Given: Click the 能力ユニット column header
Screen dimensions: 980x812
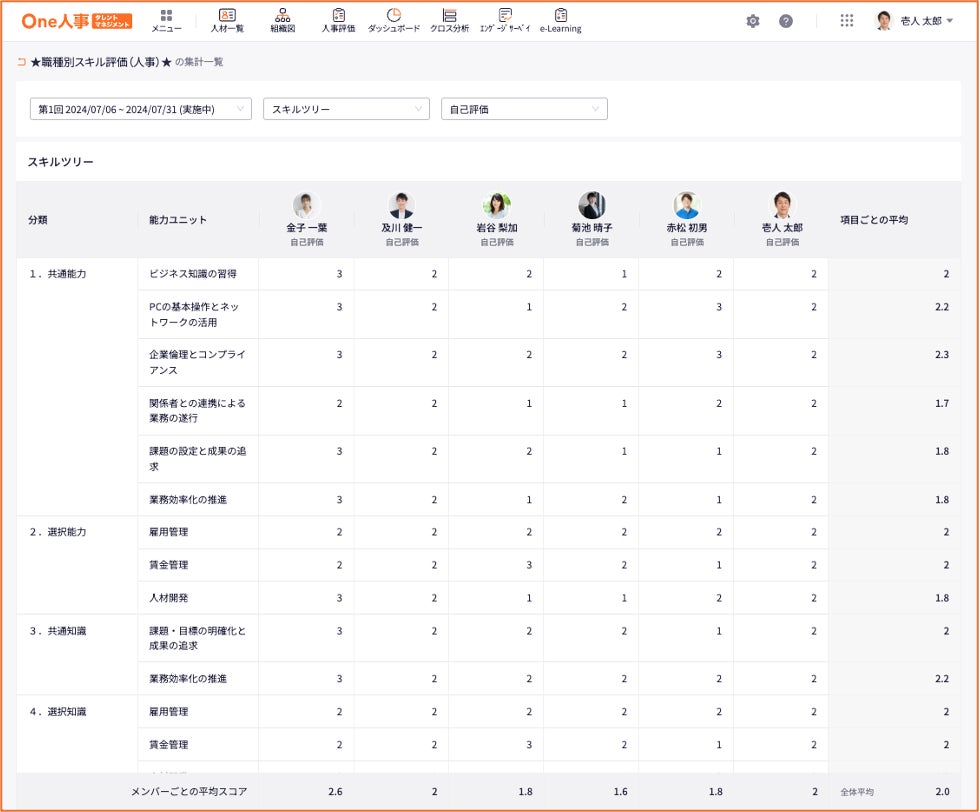Looking at the screenshot, I should (178, 219).
